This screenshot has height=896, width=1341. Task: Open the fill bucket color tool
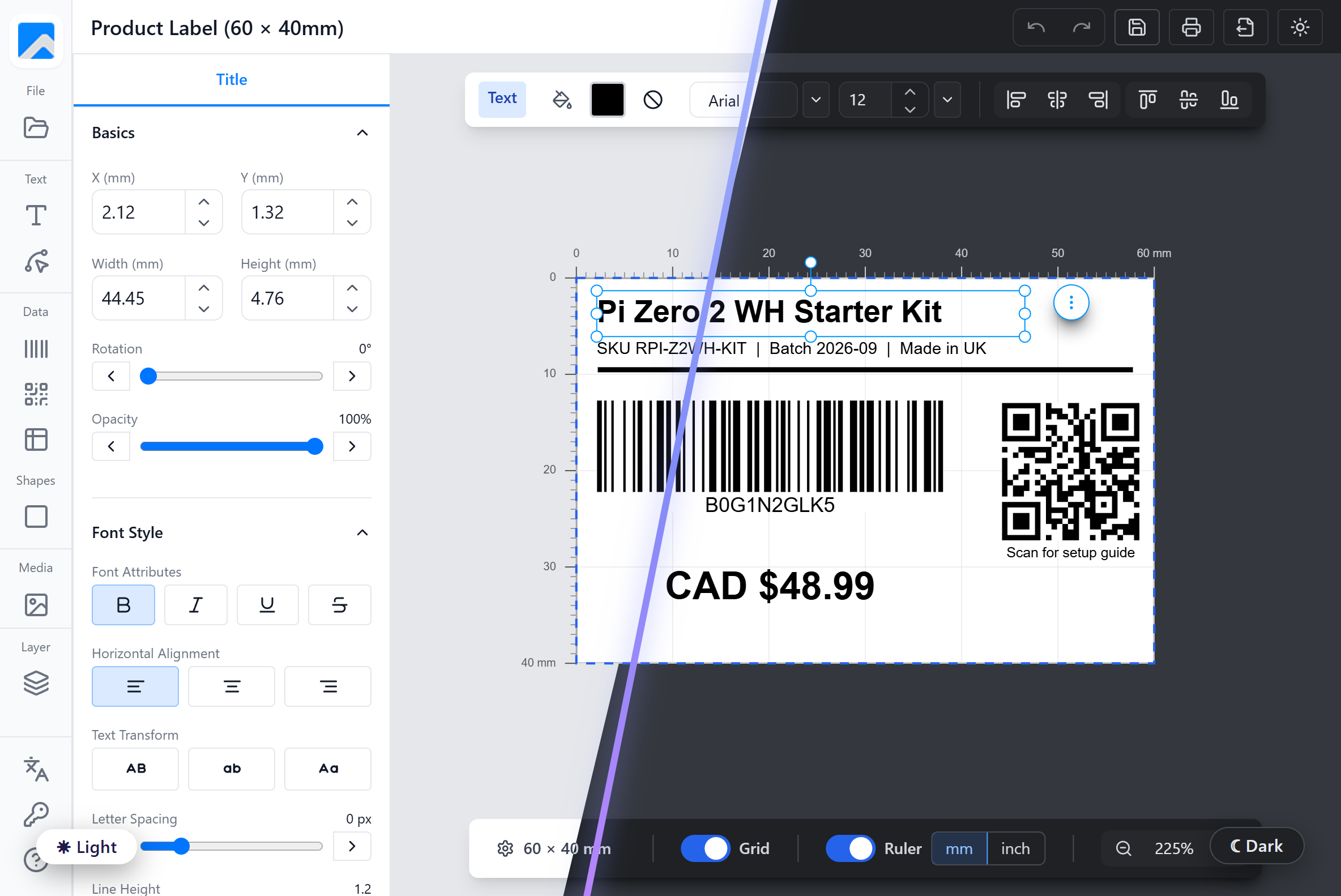pyautogui.click(x=562, y=100)
